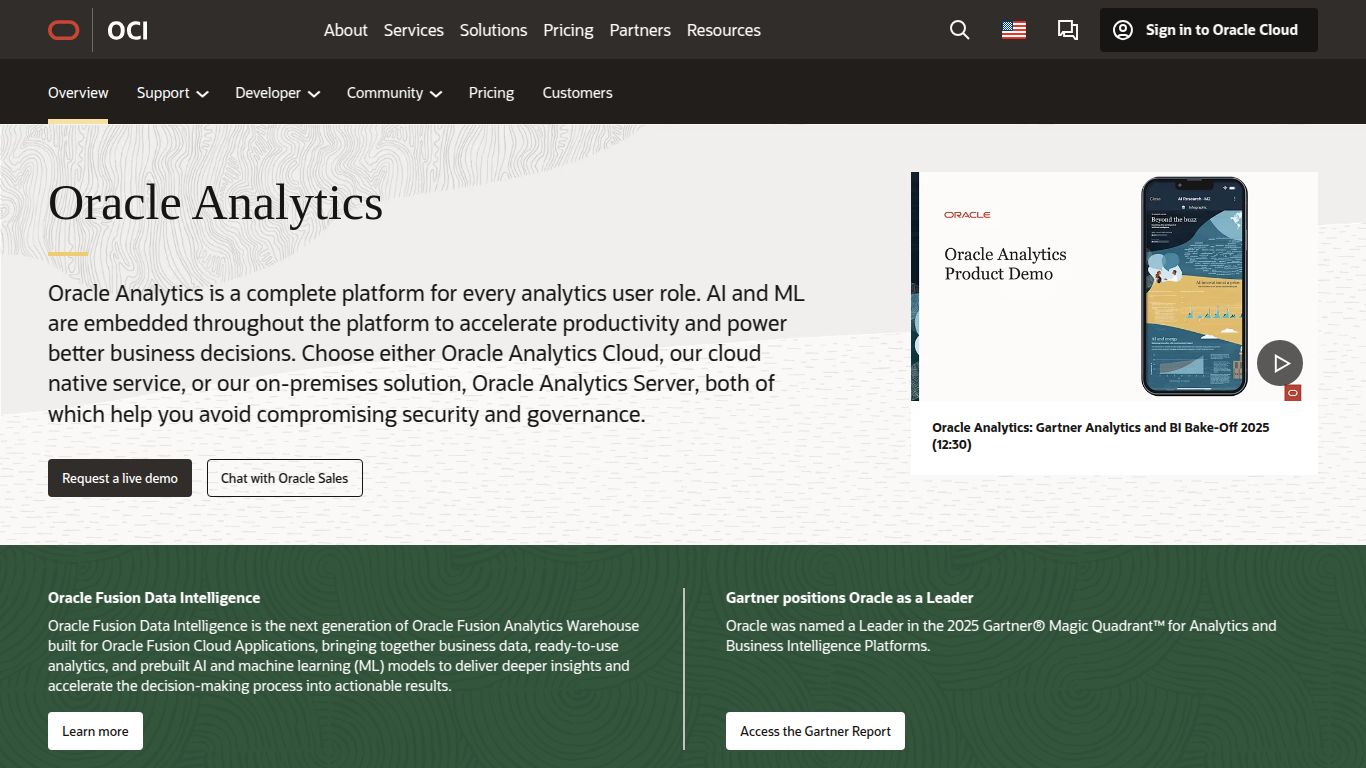Open the Services menu

pyautogui.click(x=413, y=30)
